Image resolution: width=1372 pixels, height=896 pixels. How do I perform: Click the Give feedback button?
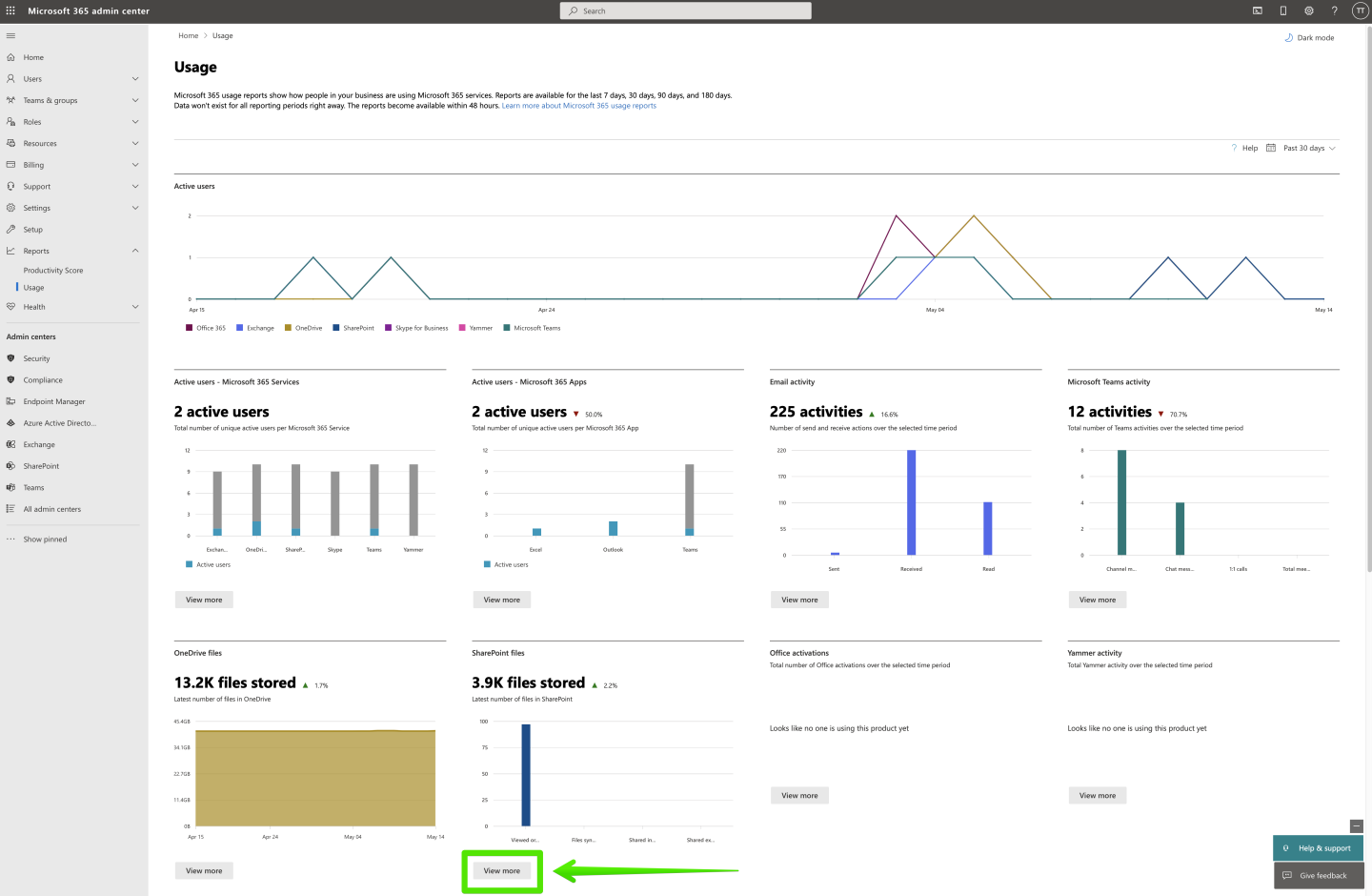coord(1319,875)
